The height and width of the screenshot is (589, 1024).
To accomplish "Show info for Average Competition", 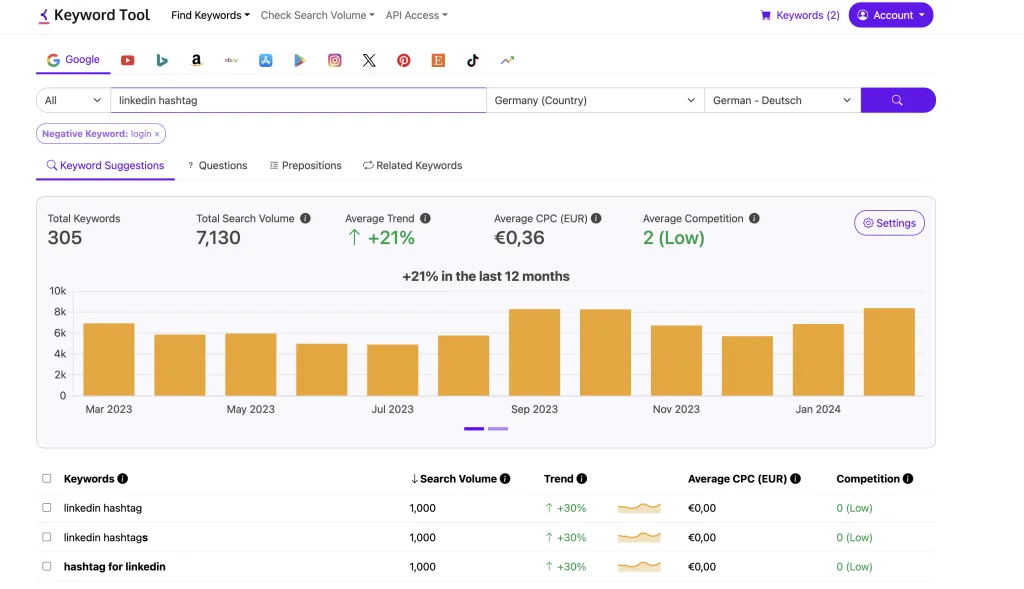I will tap(754, 218).
